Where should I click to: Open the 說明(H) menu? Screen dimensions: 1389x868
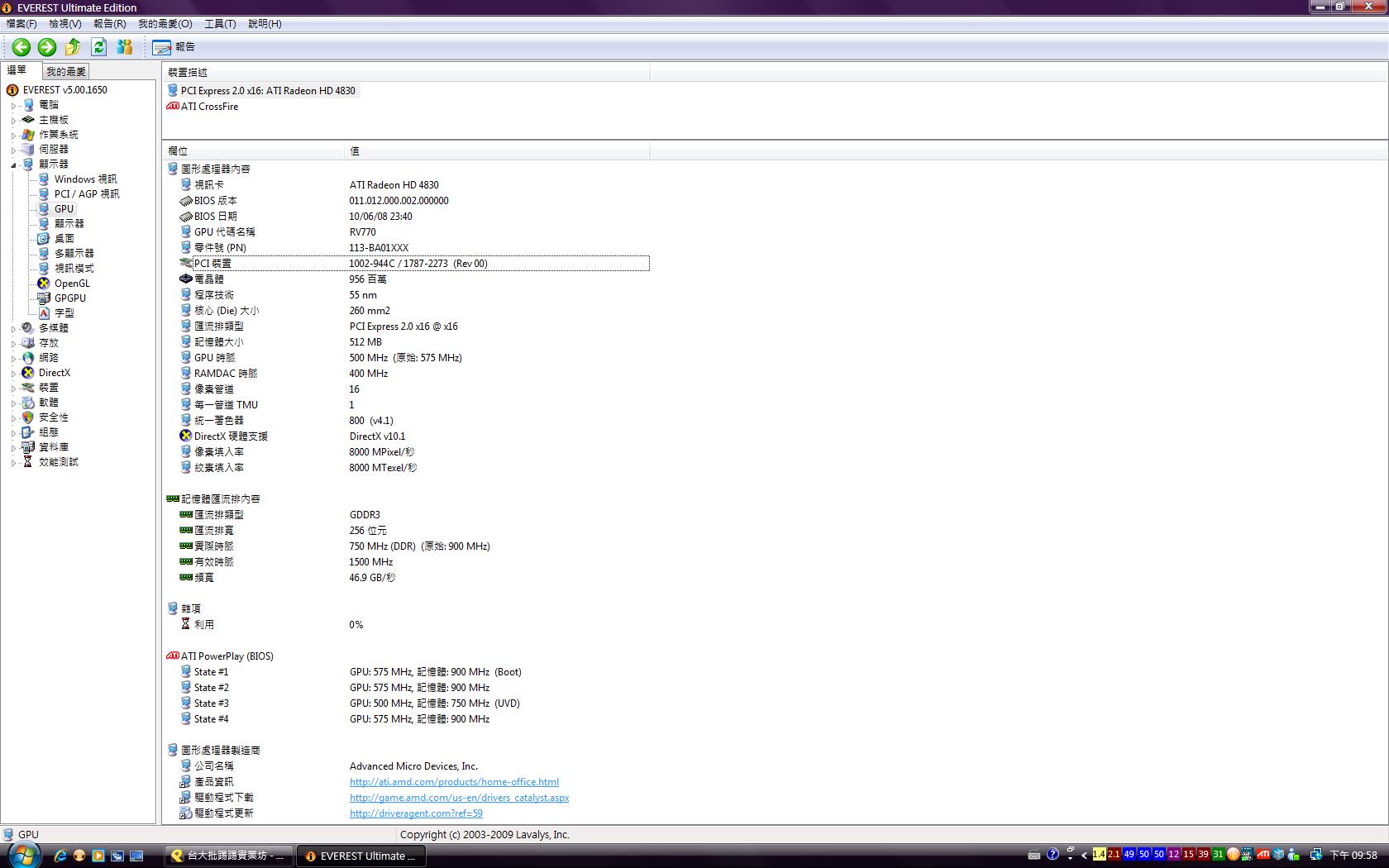pos(265,24)
